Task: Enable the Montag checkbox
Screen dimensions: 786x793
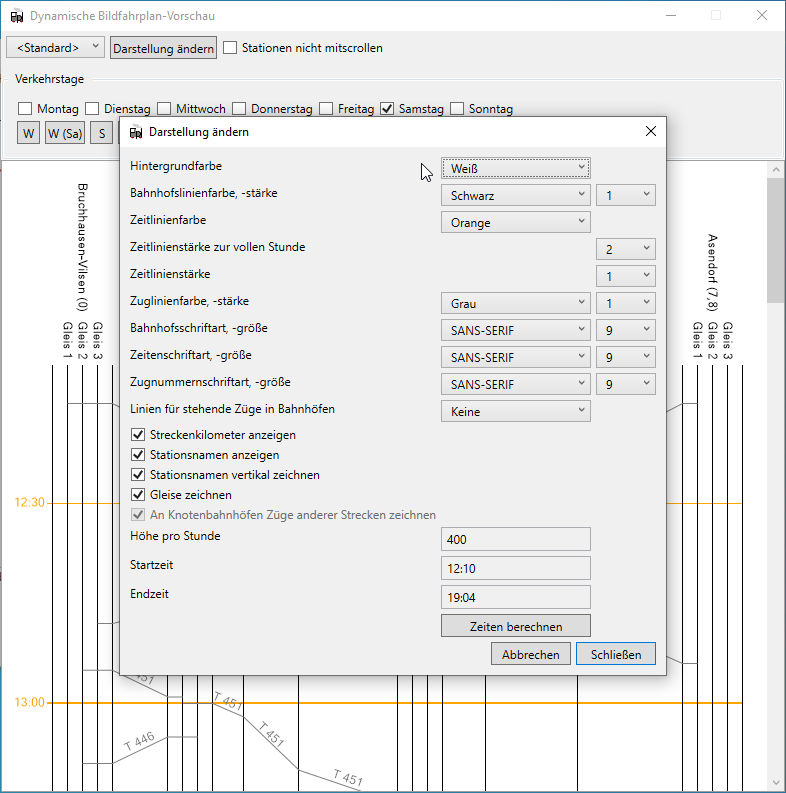Action: (x=25, y=109)
